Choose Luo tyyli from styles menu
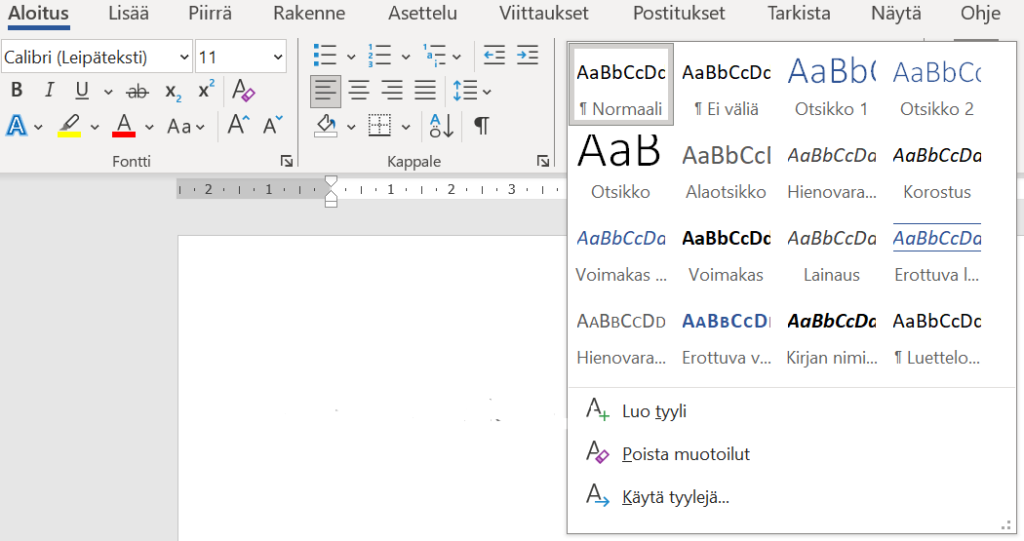Screen dimensions: 1024x541 click(654, 411)
